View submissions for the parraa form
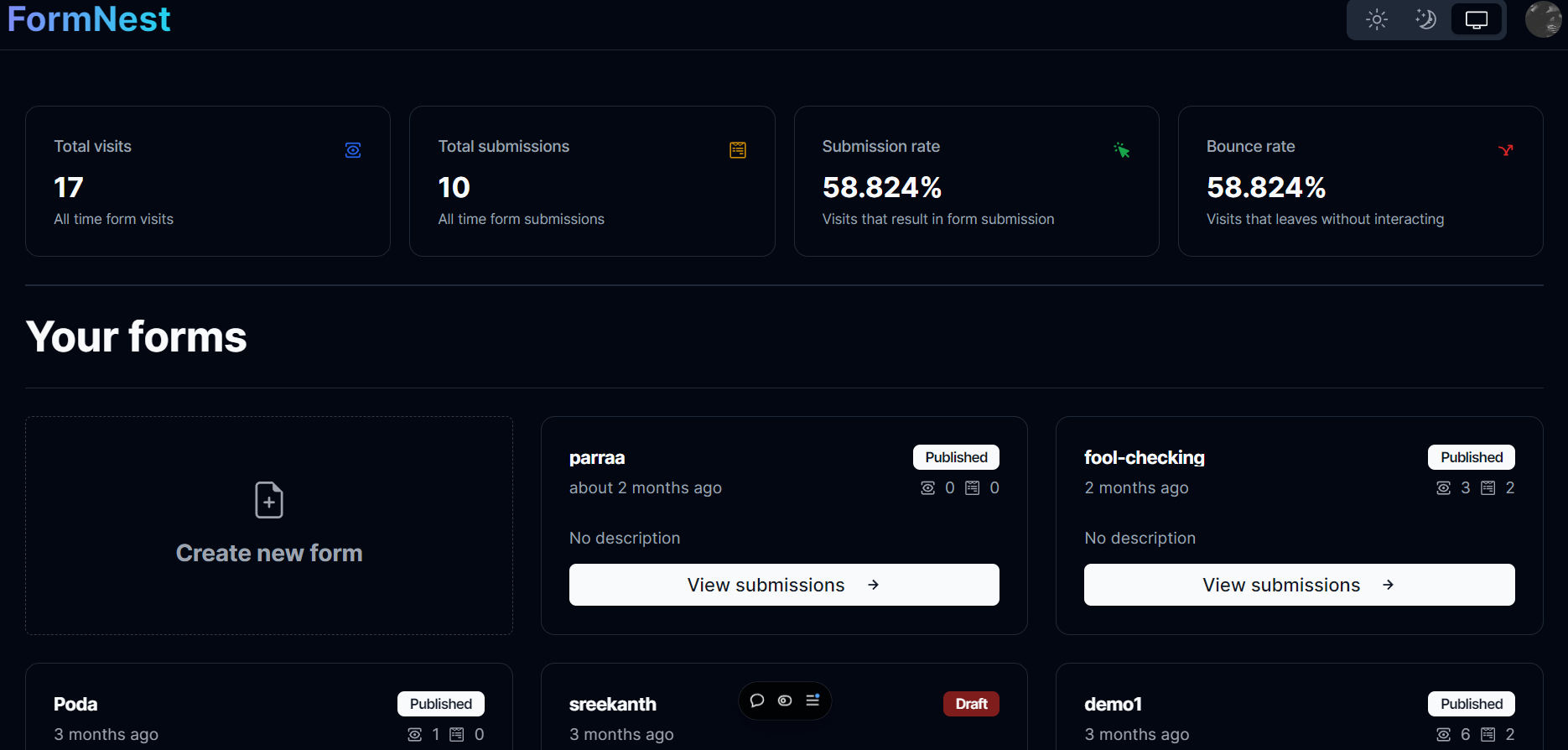This screenshot has height=750, width=1568. click(784, 585)
